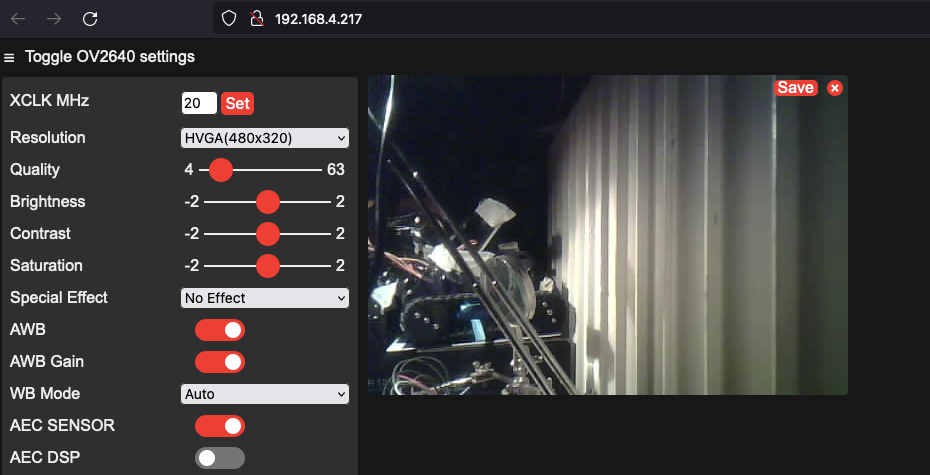Image resolution: width=930 pixels, height=475 pixels.
Task: Click the camera stream image
Action: pos(607,235)
